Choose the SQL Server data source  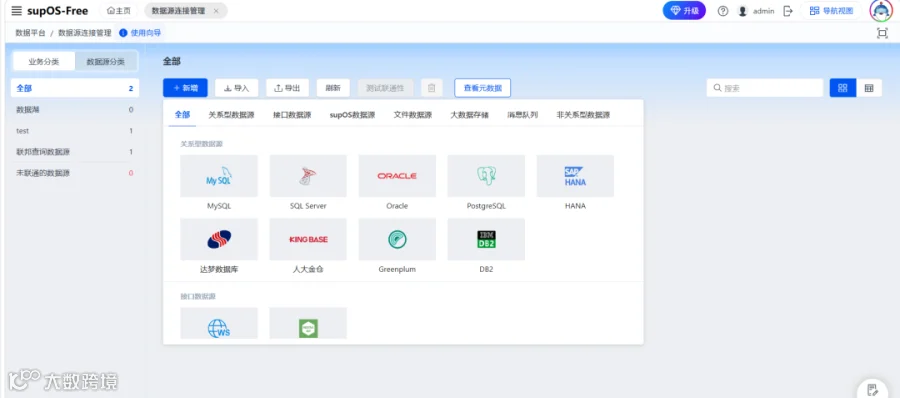pos(308,176)
